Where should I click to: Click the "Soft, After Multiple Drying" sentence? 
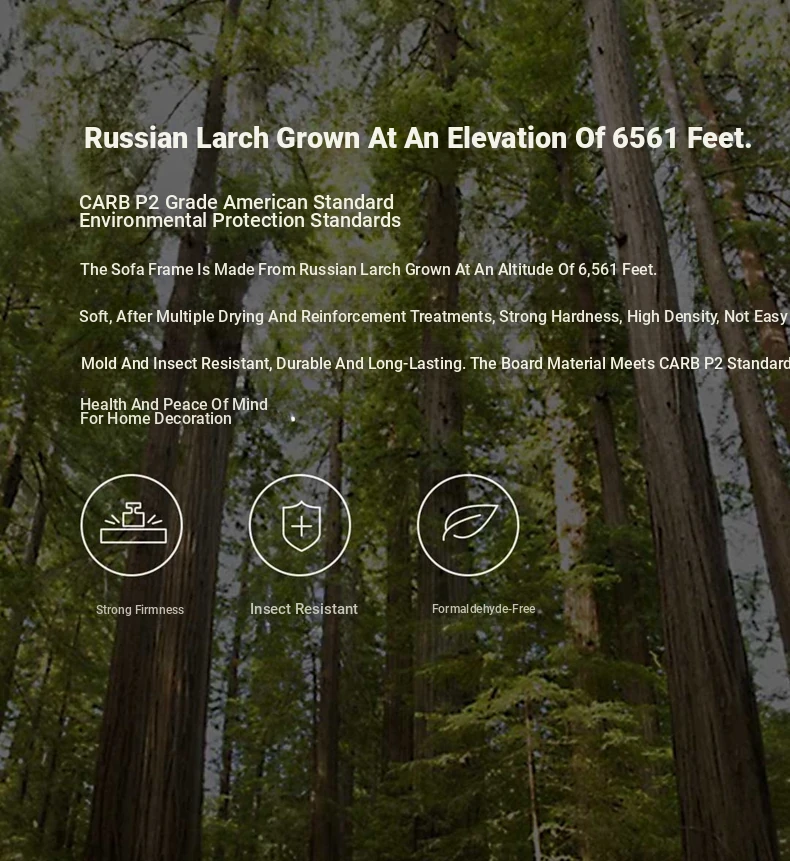coord(434,317)
